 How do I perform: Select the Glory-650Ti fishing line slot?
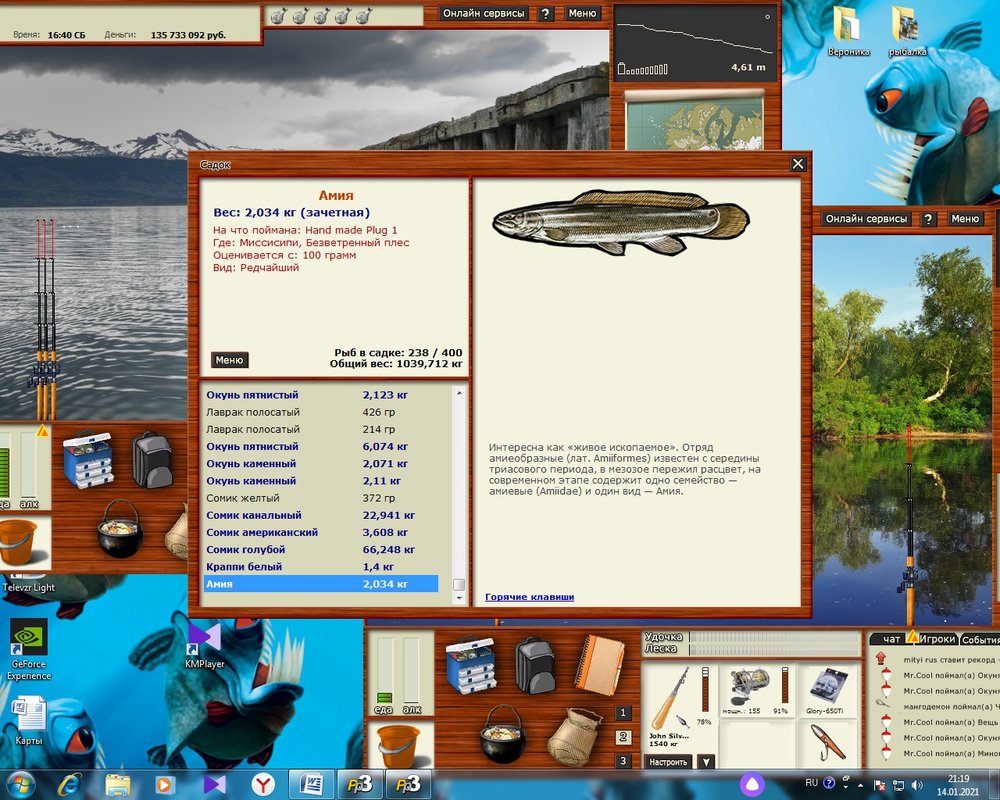coord(828,692)
